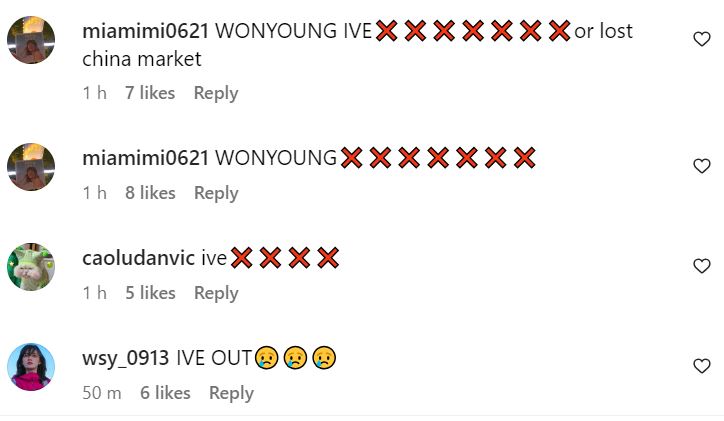Open wsy_0913's profile picture
The width and height of the screenshot is (724, 421).
click(31, 367)
